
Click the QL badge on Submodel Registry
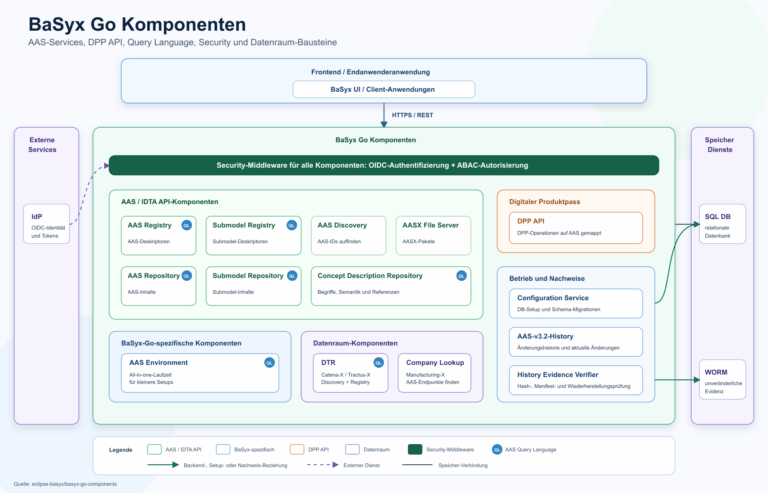tap(292, 225)
